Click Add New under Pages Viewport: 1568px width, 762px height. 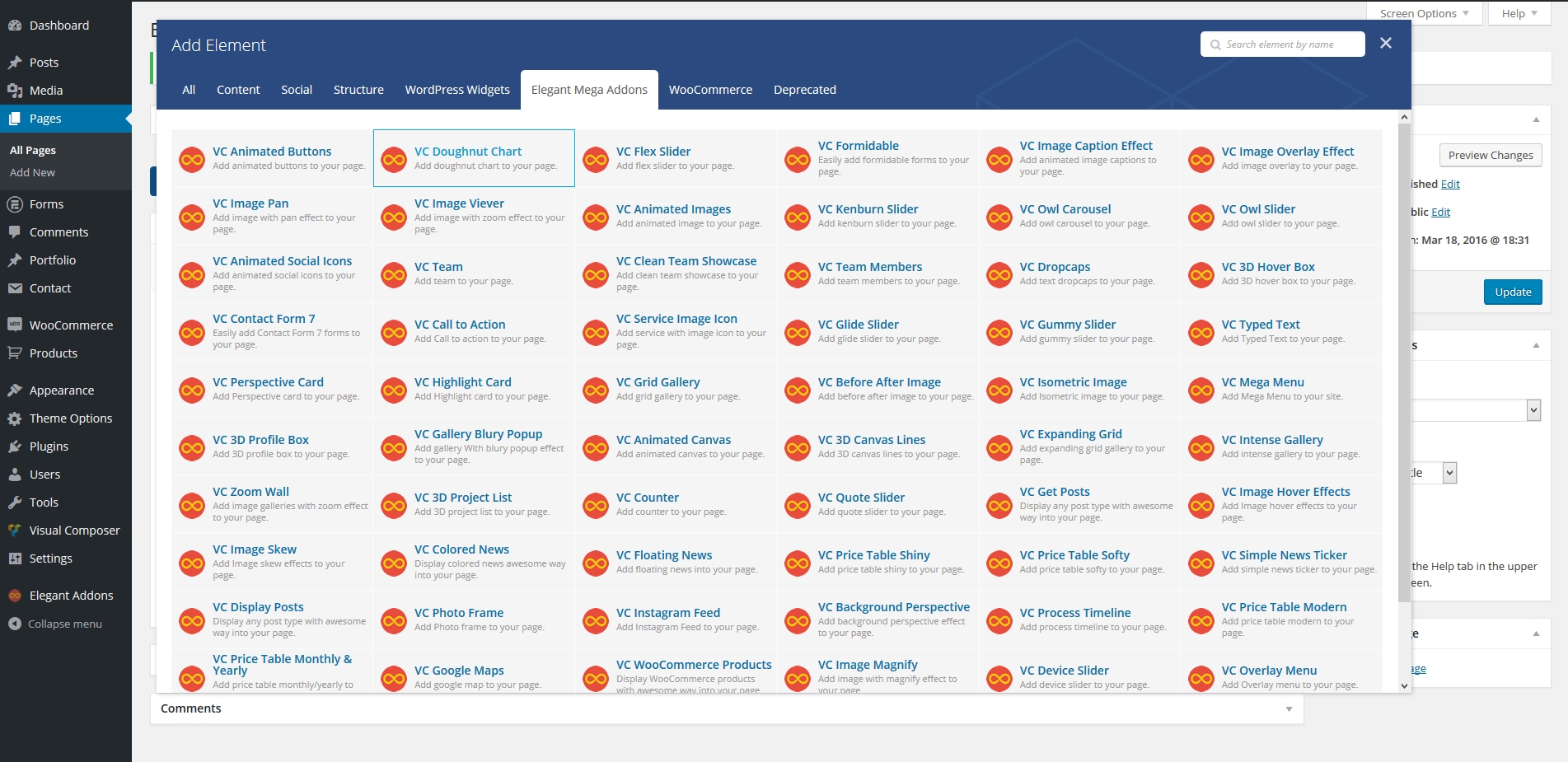32,172
